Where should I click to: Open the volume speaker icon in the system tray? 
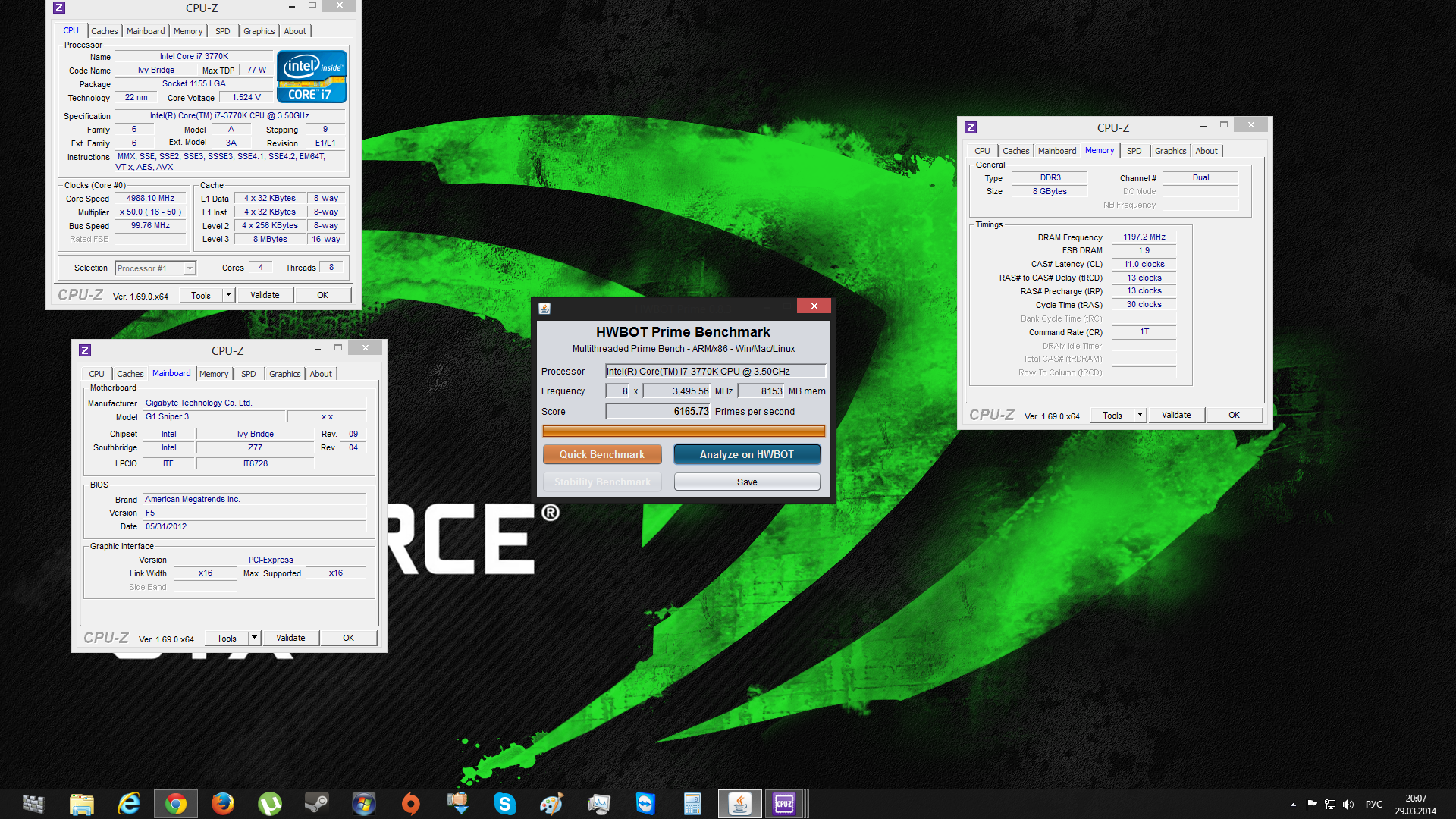pos(1348,805)
